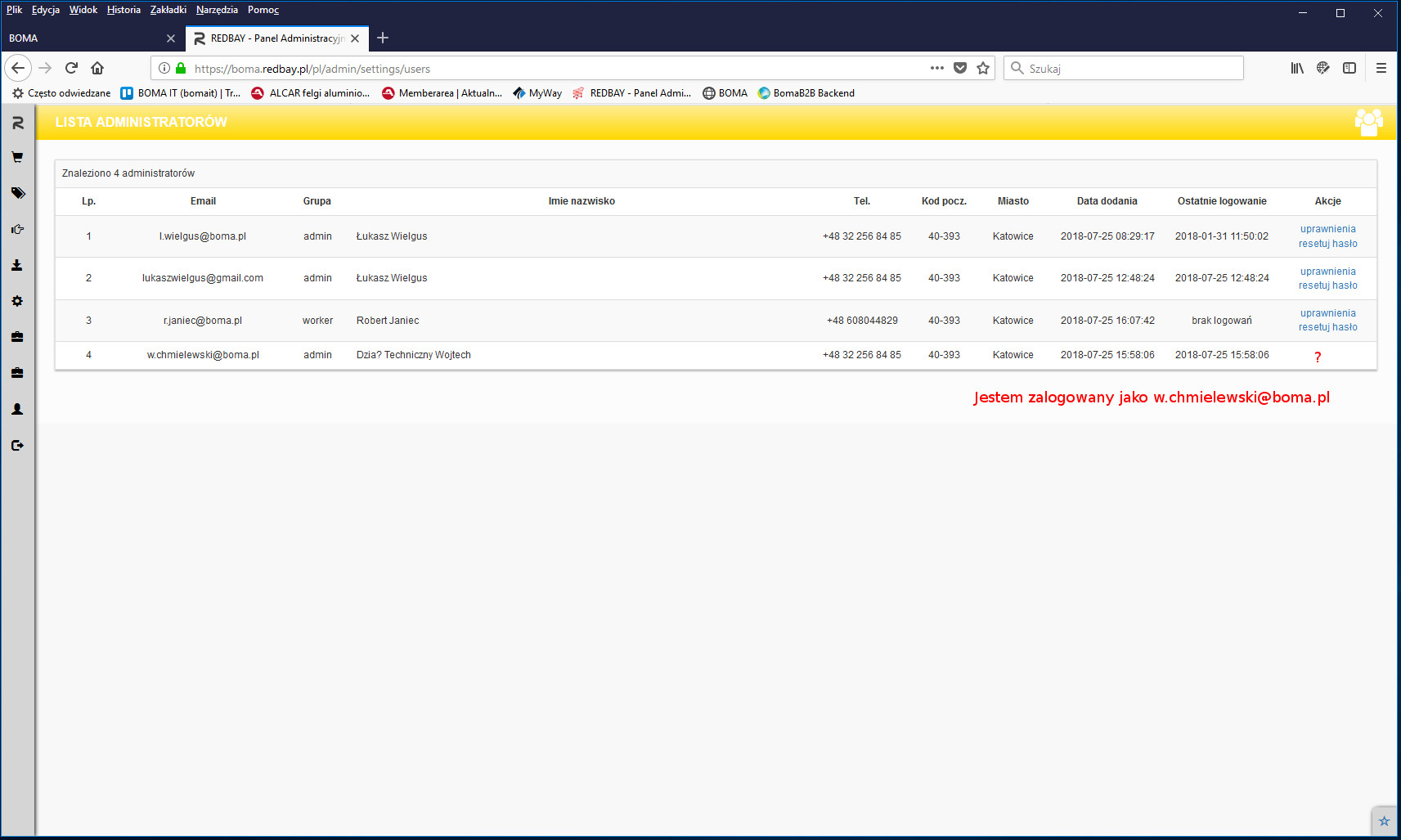
Task: Click the Redbay logo in sidebar
Action: tap(17, 123)
